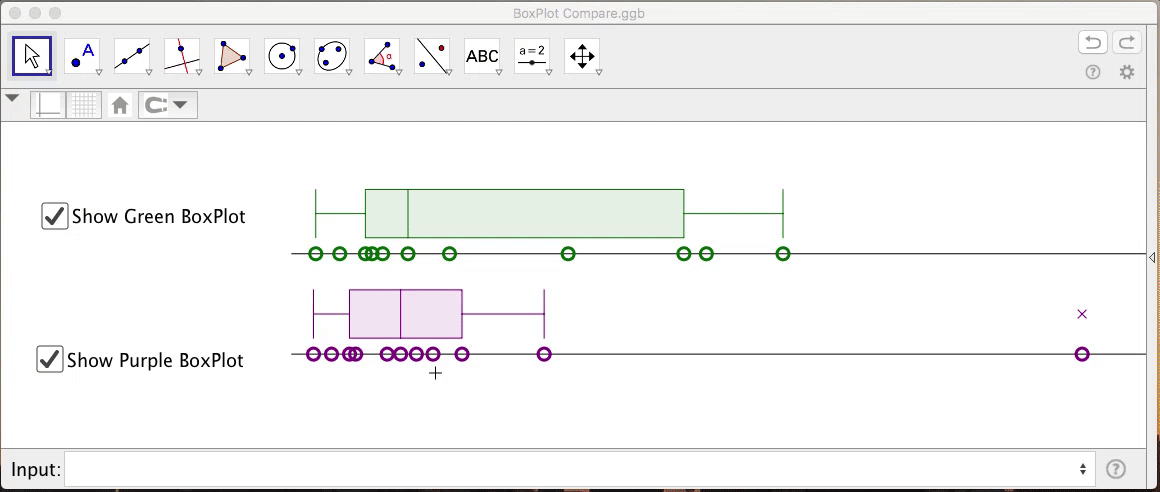Open the settings gear icon
The width and height of the screenshot is (1160, 492).
1126,73
